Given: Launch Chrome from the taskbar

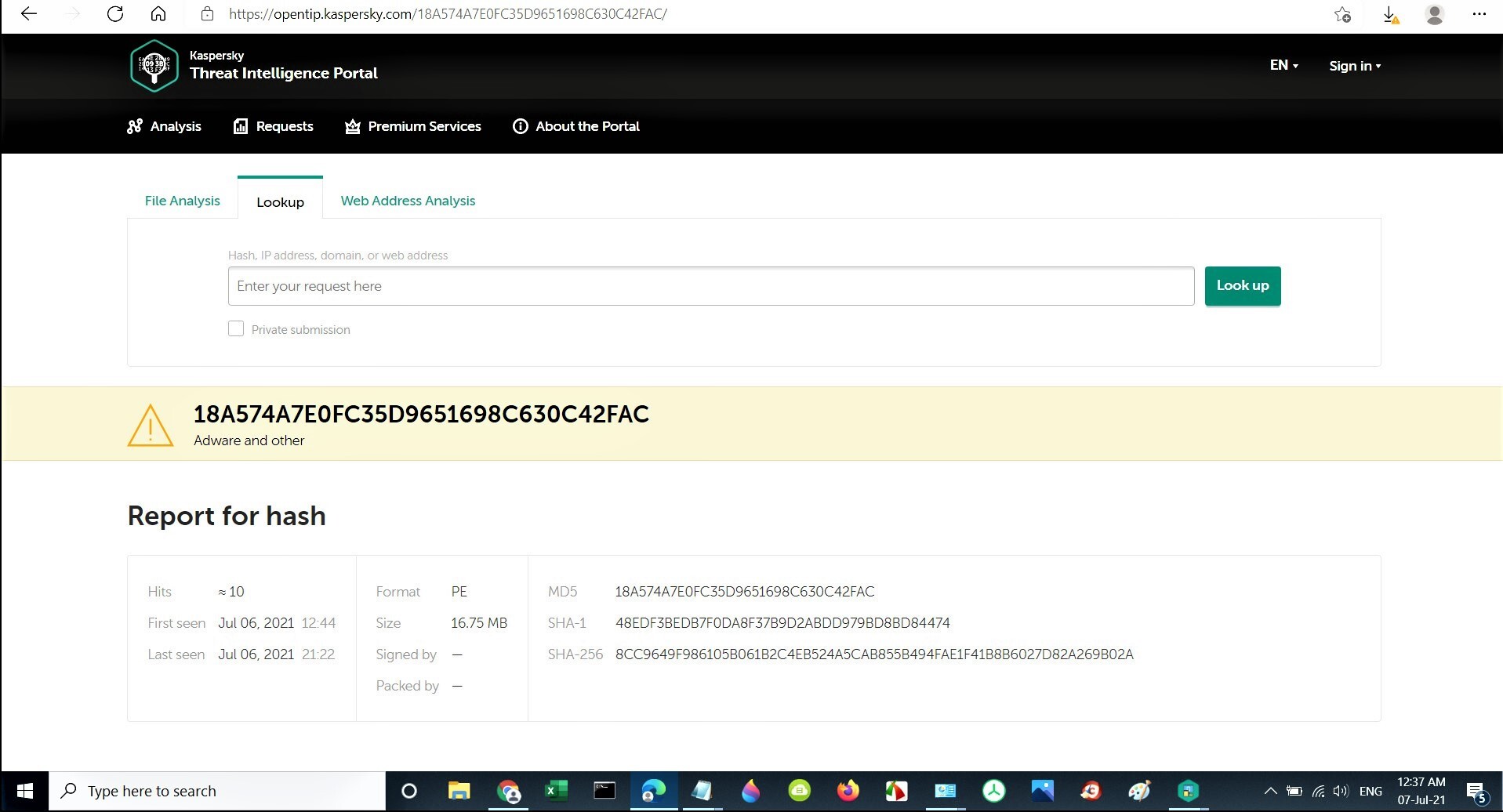Looking at the screenshot, I should click(x=509, y=792).
